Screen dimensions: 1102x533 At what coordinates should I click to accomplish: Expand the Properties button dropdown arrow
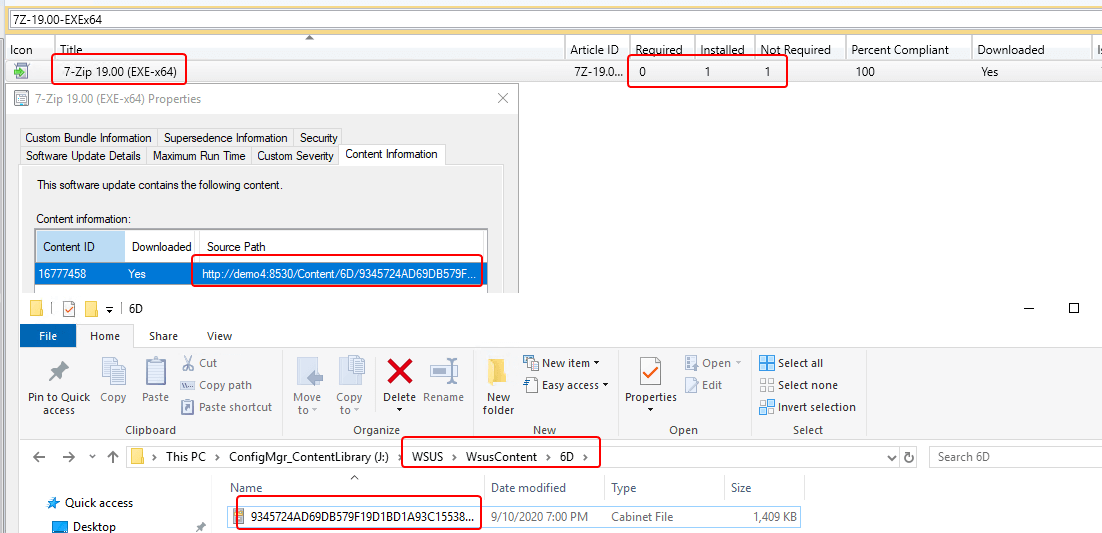[x=650, y=410]
